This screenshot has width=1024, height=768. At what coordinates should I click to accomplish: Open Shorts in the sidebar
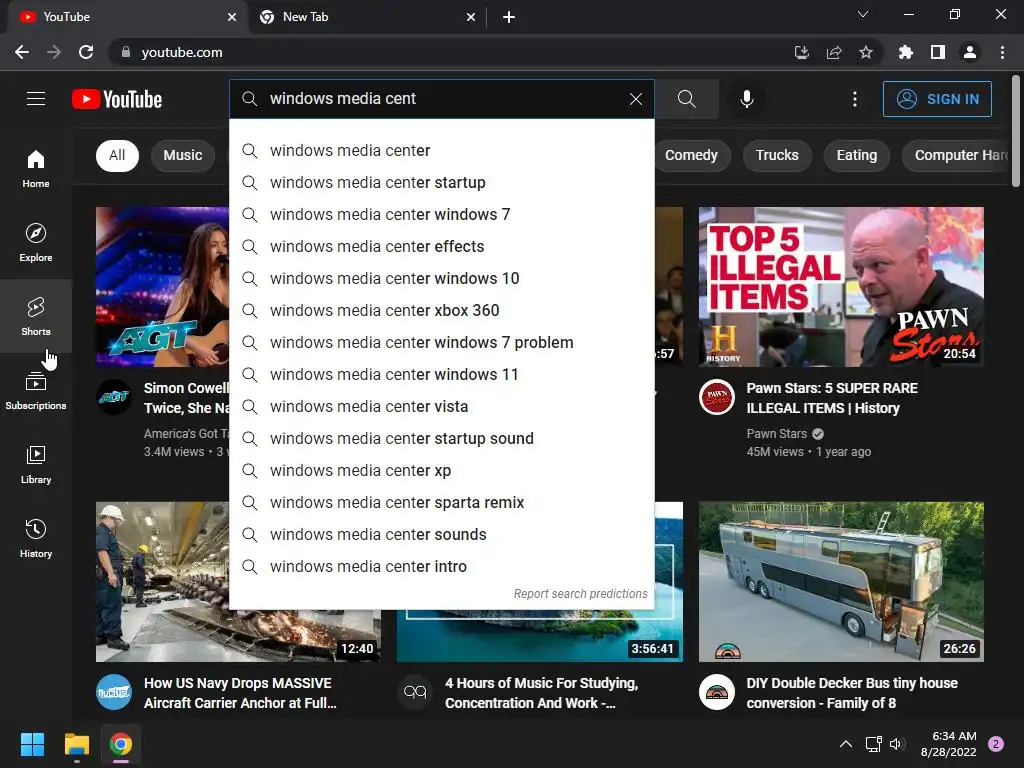click(x=36, y=316)
